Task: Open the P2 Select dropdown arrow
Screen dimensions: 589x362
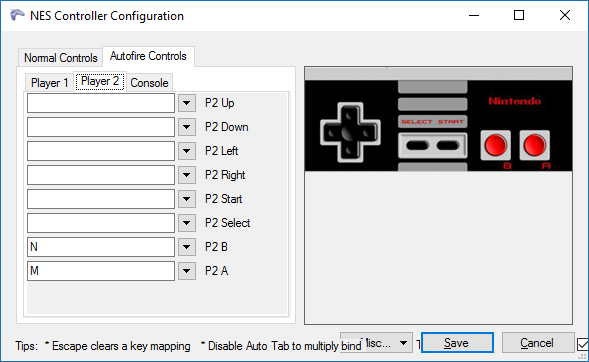Action: click(187, 223)
